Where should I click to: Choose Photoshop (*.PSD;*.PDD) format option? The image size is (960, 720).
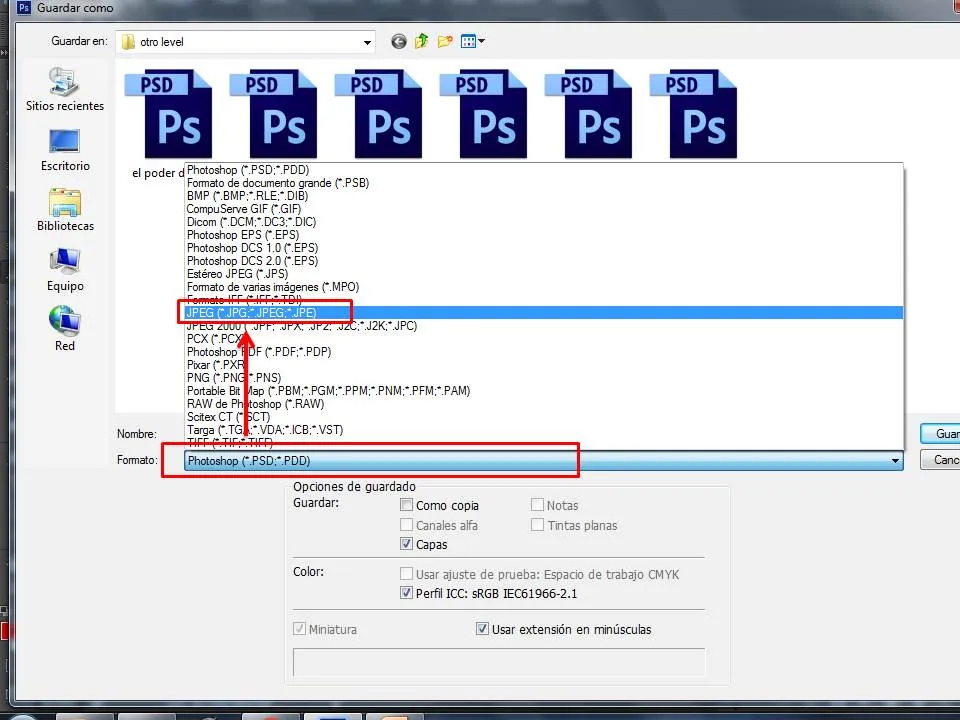pos(544,170)
